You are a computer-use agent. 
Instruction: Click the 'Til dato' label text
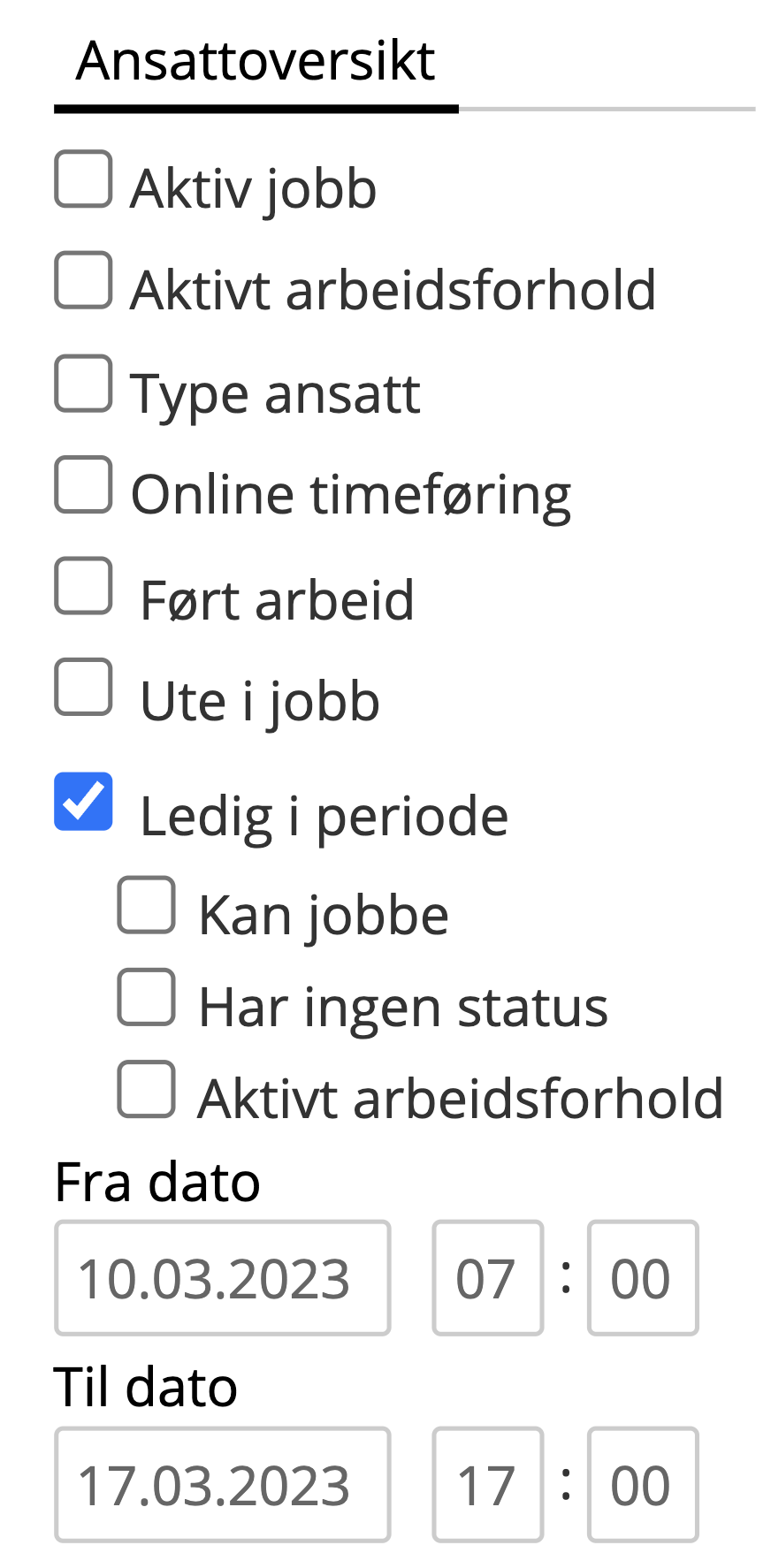(146, 1387)
